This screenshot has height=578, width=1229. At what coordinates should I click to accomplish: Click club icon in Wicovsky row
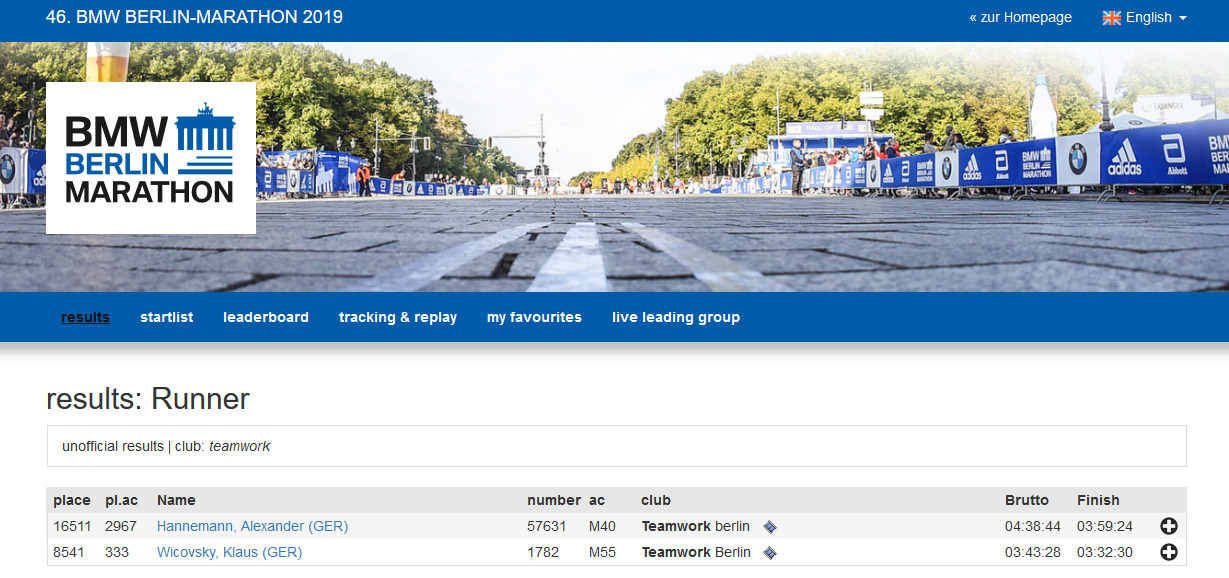[770, 552]
